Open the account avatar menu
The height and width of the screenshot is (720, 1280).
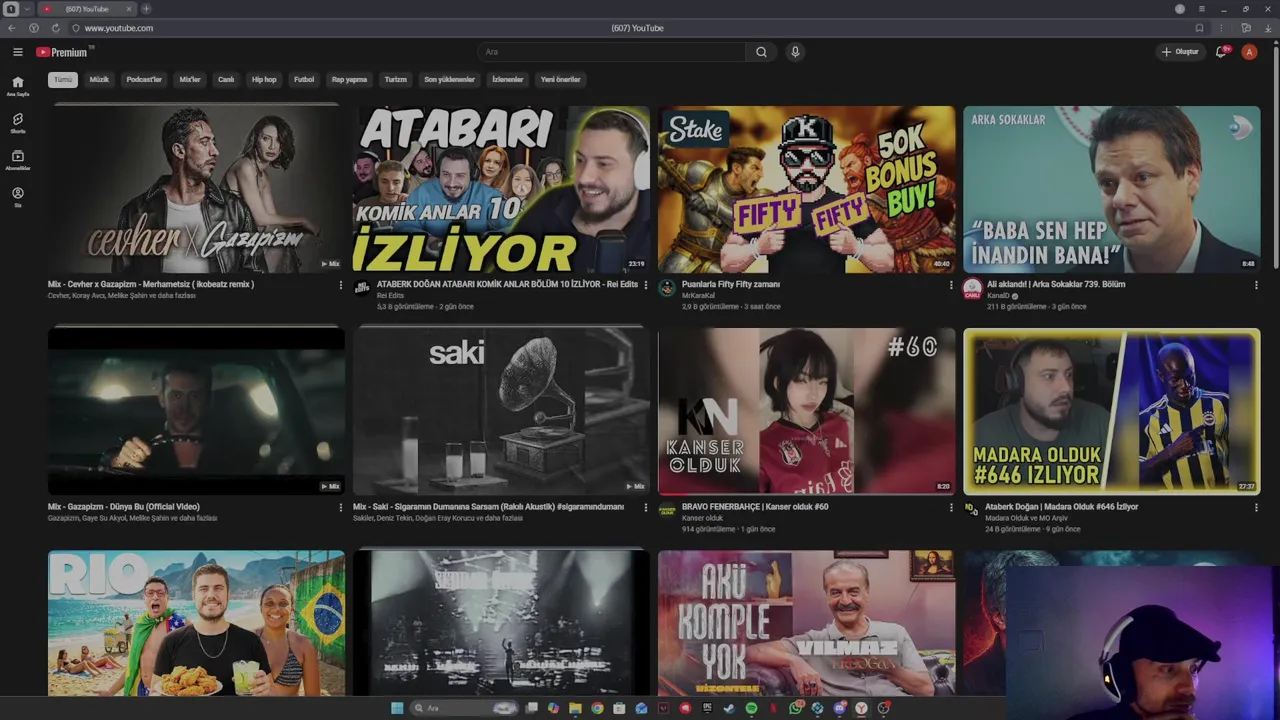1249,52
